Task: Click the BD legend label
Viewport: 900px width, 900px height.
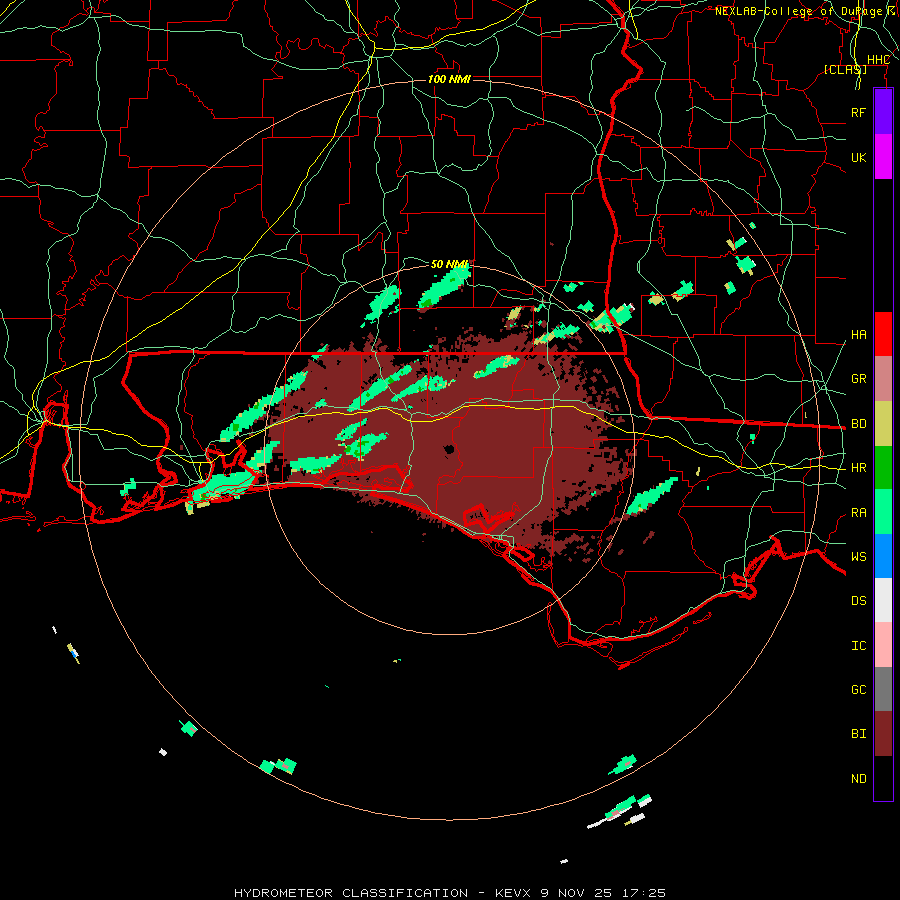Action: coord(859,424)
